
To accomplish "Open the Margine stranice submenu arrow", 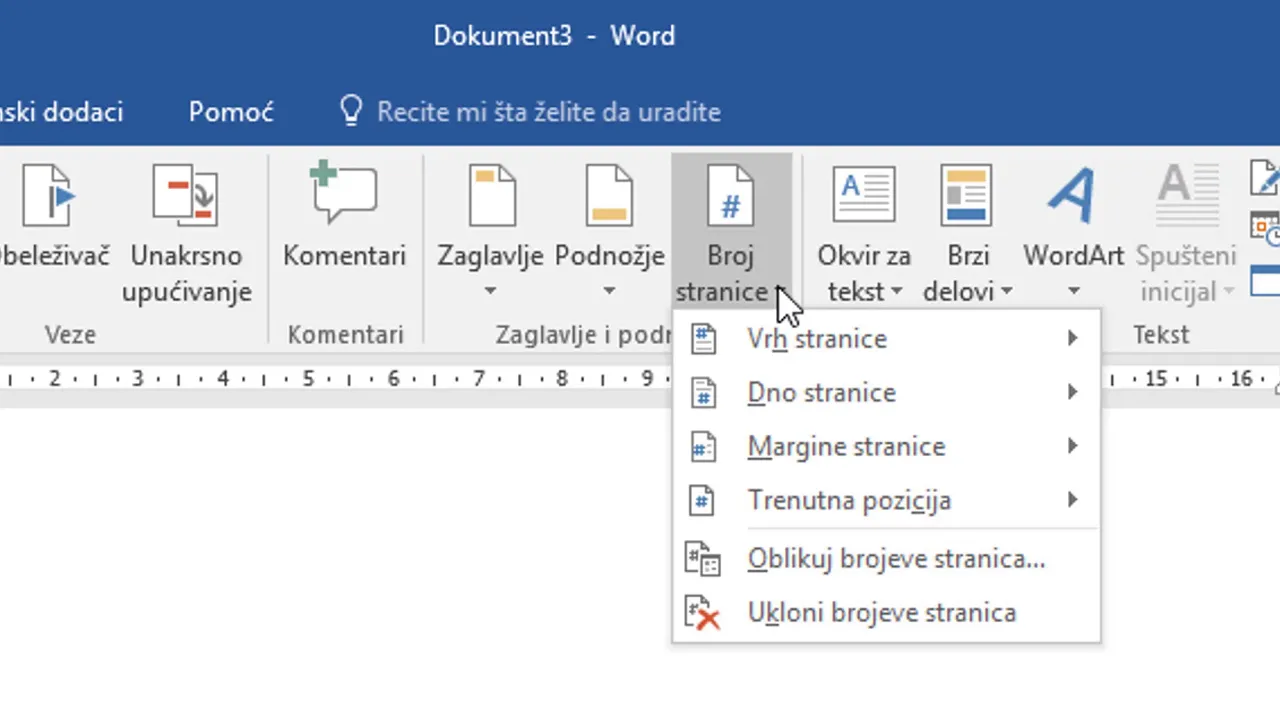I will click(1072, 446).
